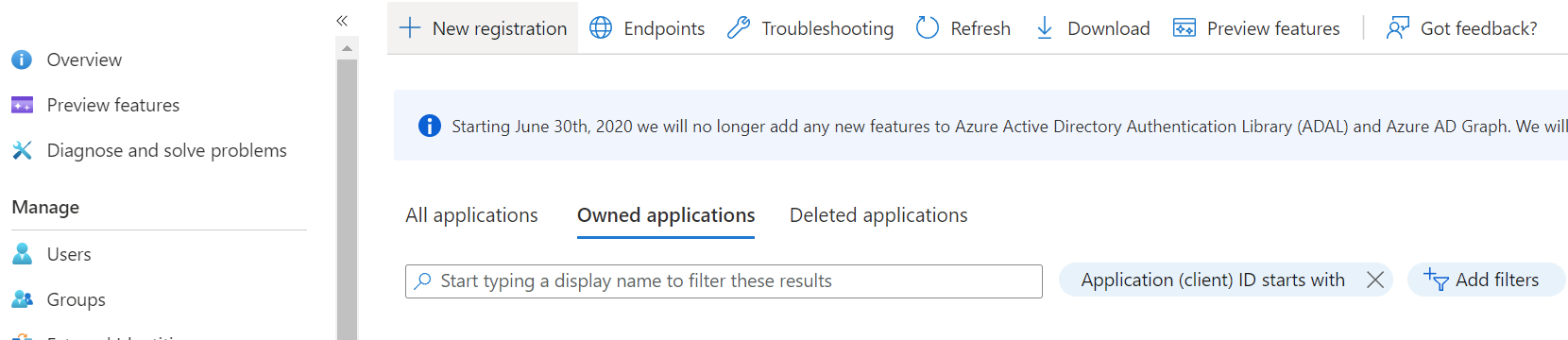Click the scrollbar up arrow in sidebar
The width and height of the screenshot is (1568, 340).
pyautogui.click(x=347, y=47)
